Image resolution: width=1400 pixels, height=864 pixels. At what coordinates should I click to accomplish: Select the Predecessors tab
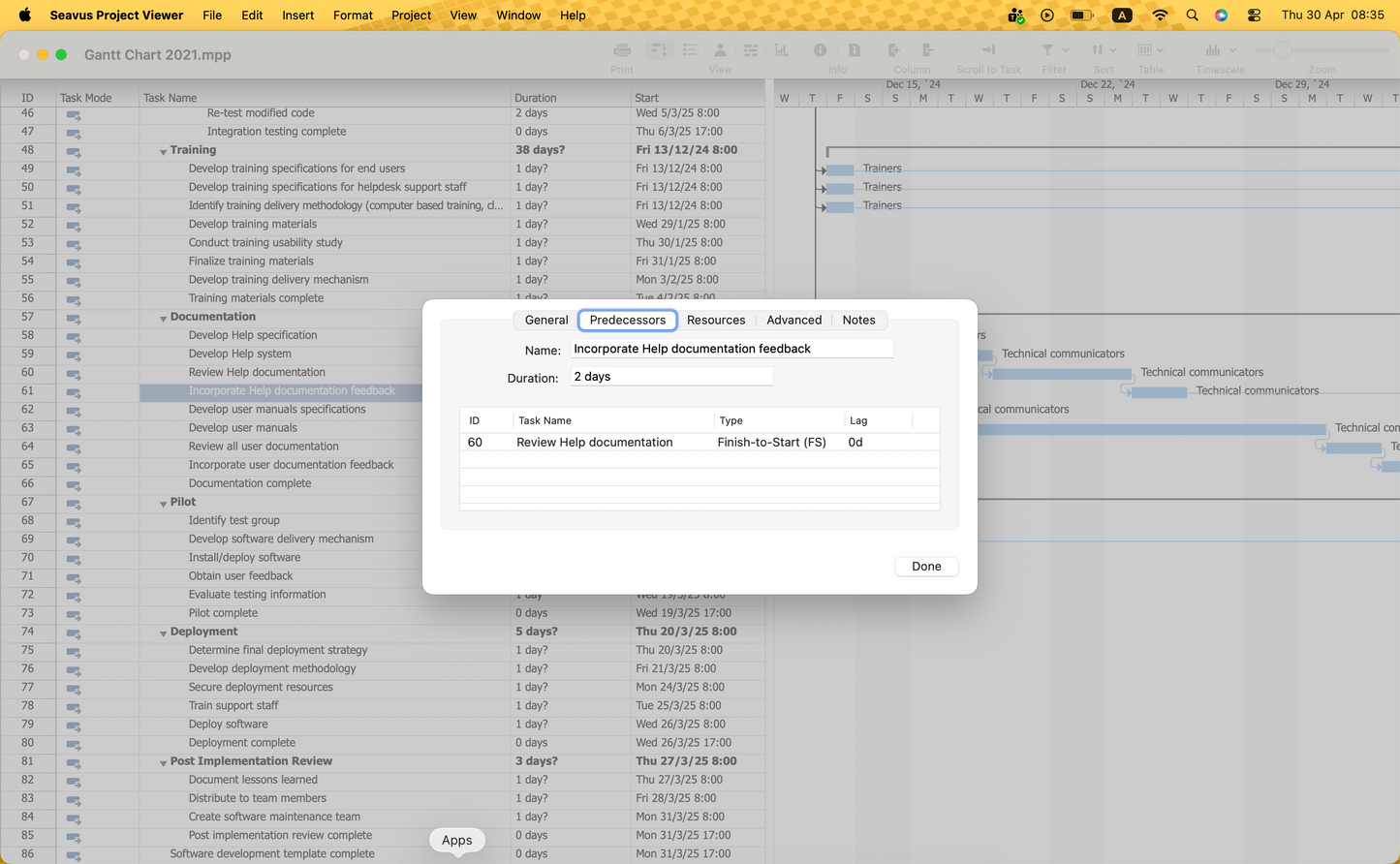click(x=628, y=320)
